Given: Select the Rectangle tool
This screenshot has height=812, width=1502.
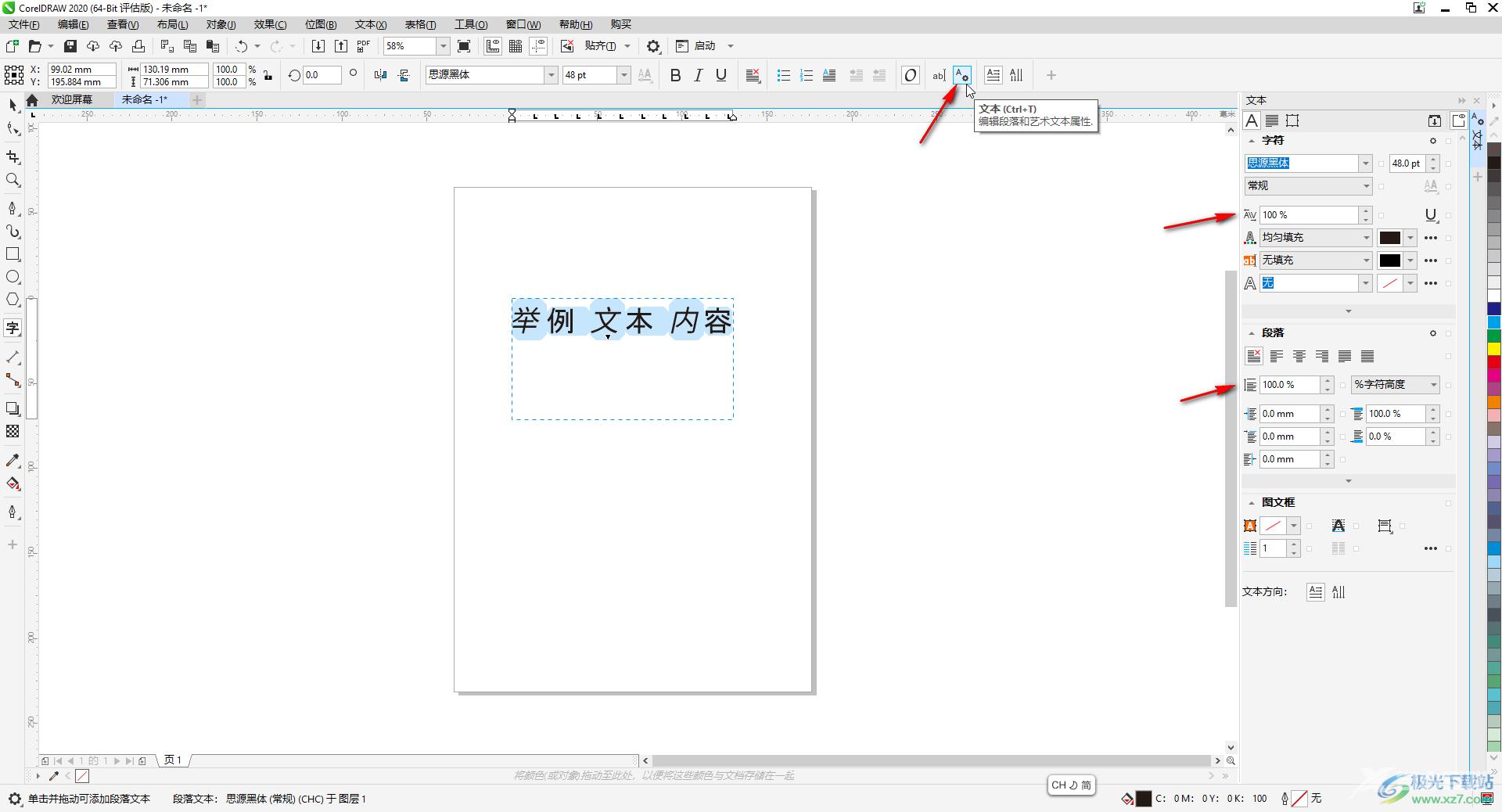Looking at the screenshot, I should click(x=13, y=254).
